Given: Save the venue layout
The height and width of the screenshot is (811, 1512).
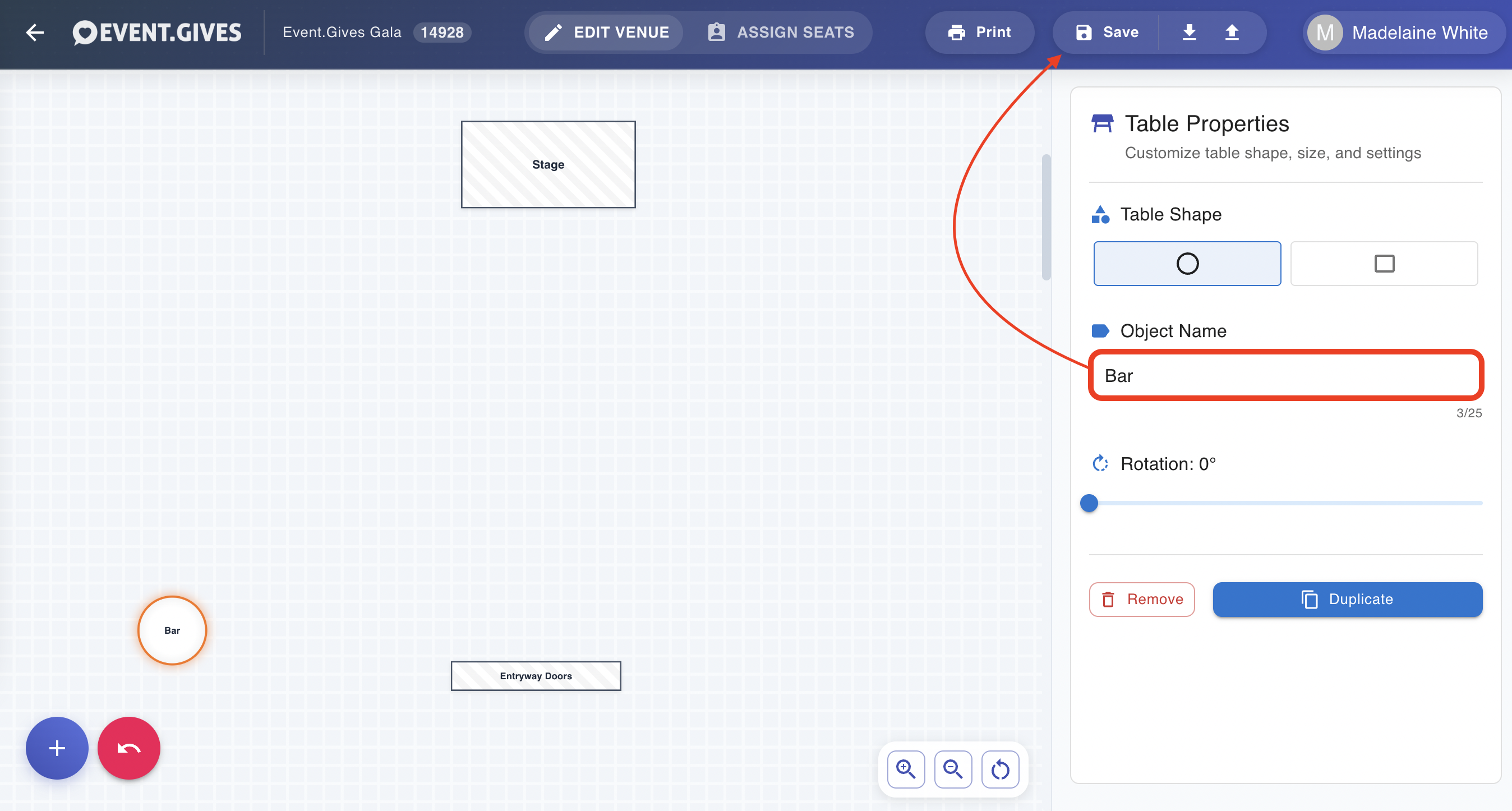Looking at the screenshot, I should 1107,33.
